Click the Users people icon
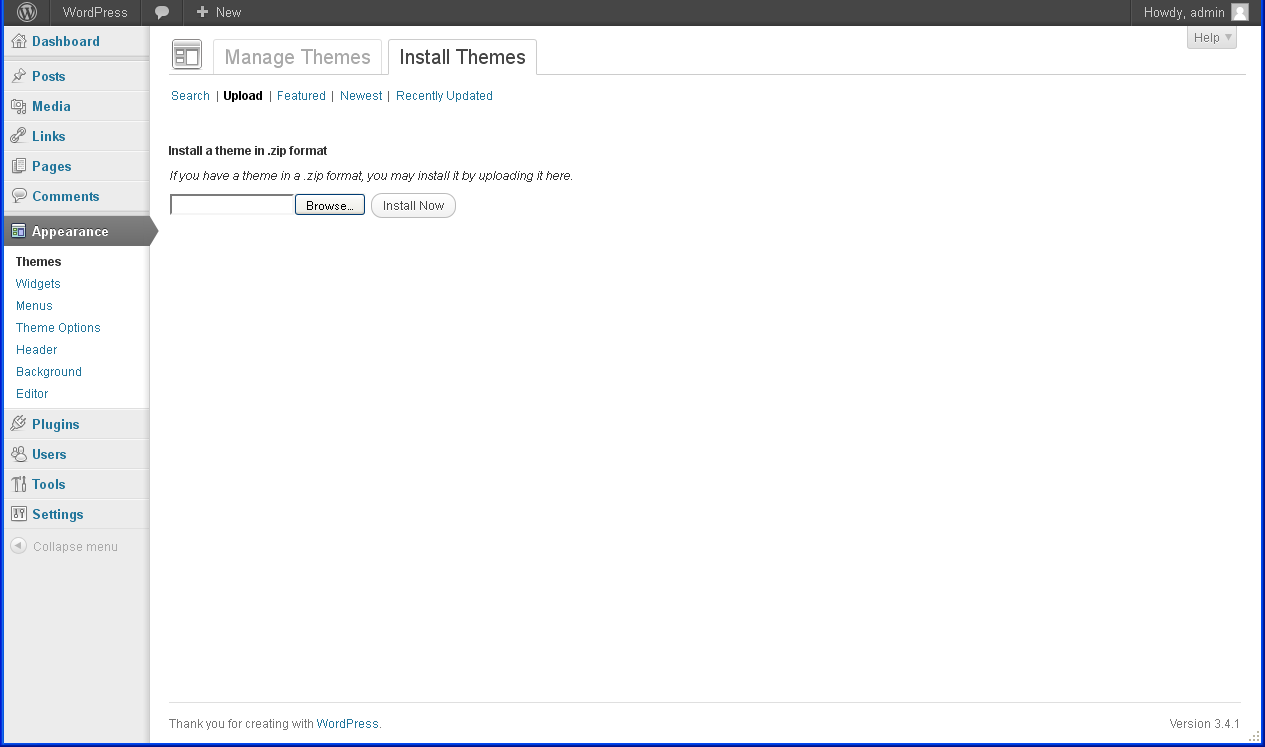 pos(19,454)
